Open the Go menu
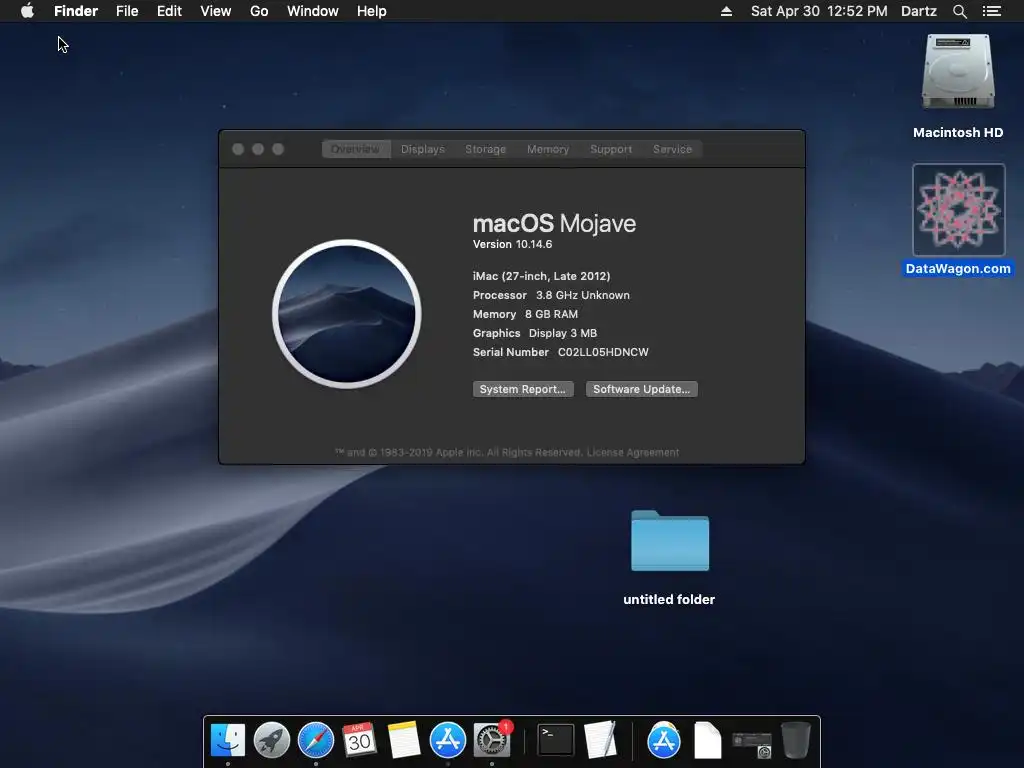This screenshot has height=768, width=1024. click(x=259, y=11)
